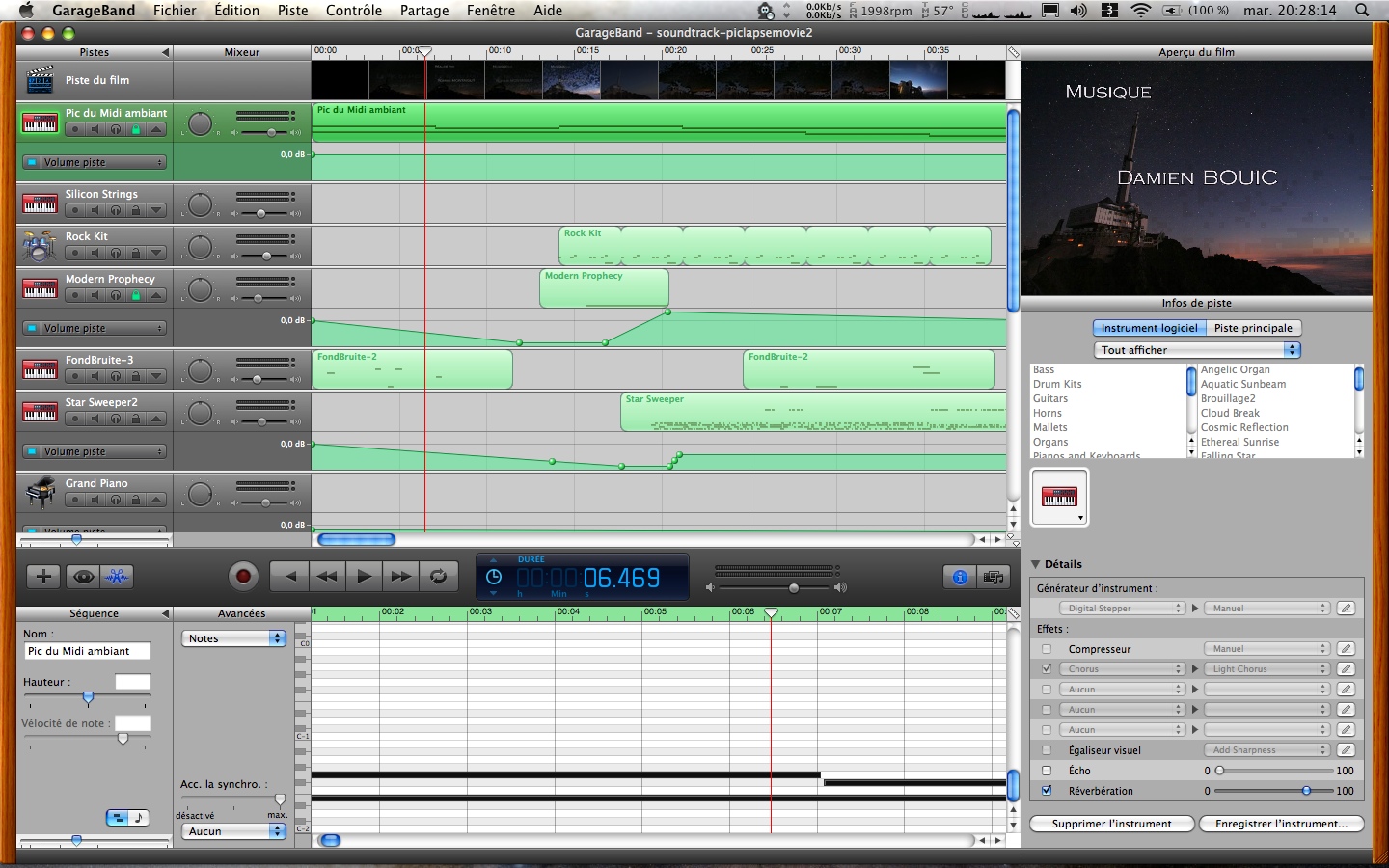Adjust the Réverbération amount slider
The height and width of the screenshot is (868, 1389).
coord(1306,791)
